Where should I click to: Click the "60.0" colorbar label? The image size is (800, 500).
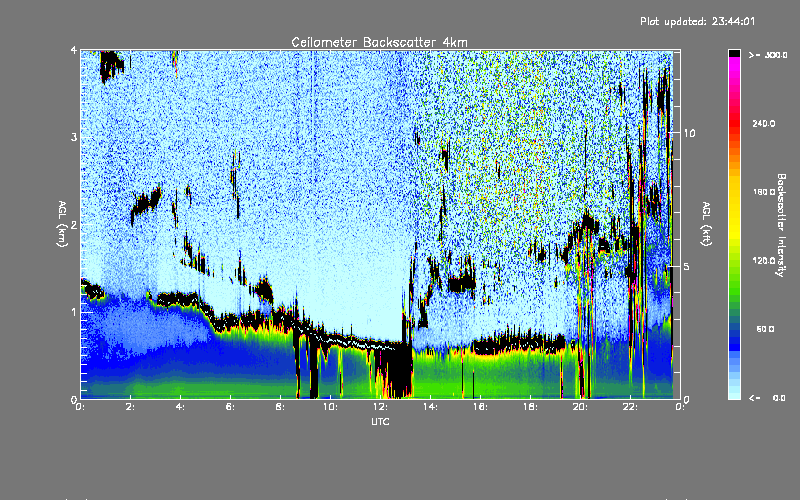click(x=765, y=329)
